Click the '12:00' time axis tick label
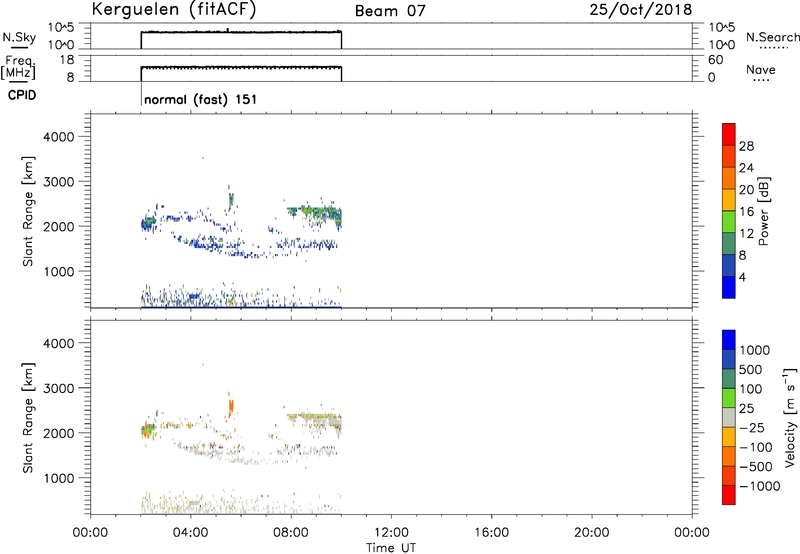The width and height of the screenshot is (800, 554). click(x=391, y=533)
